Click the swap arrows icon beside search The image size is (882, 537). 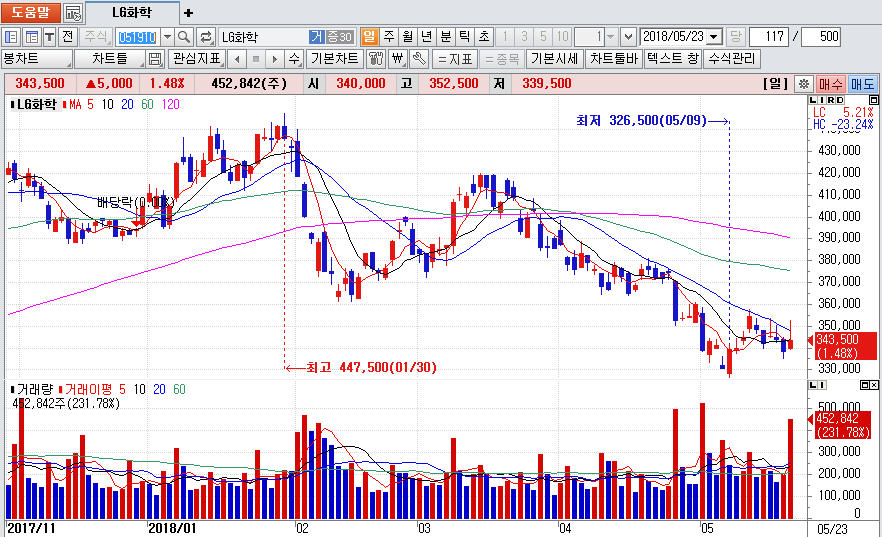tap(205, 36)
